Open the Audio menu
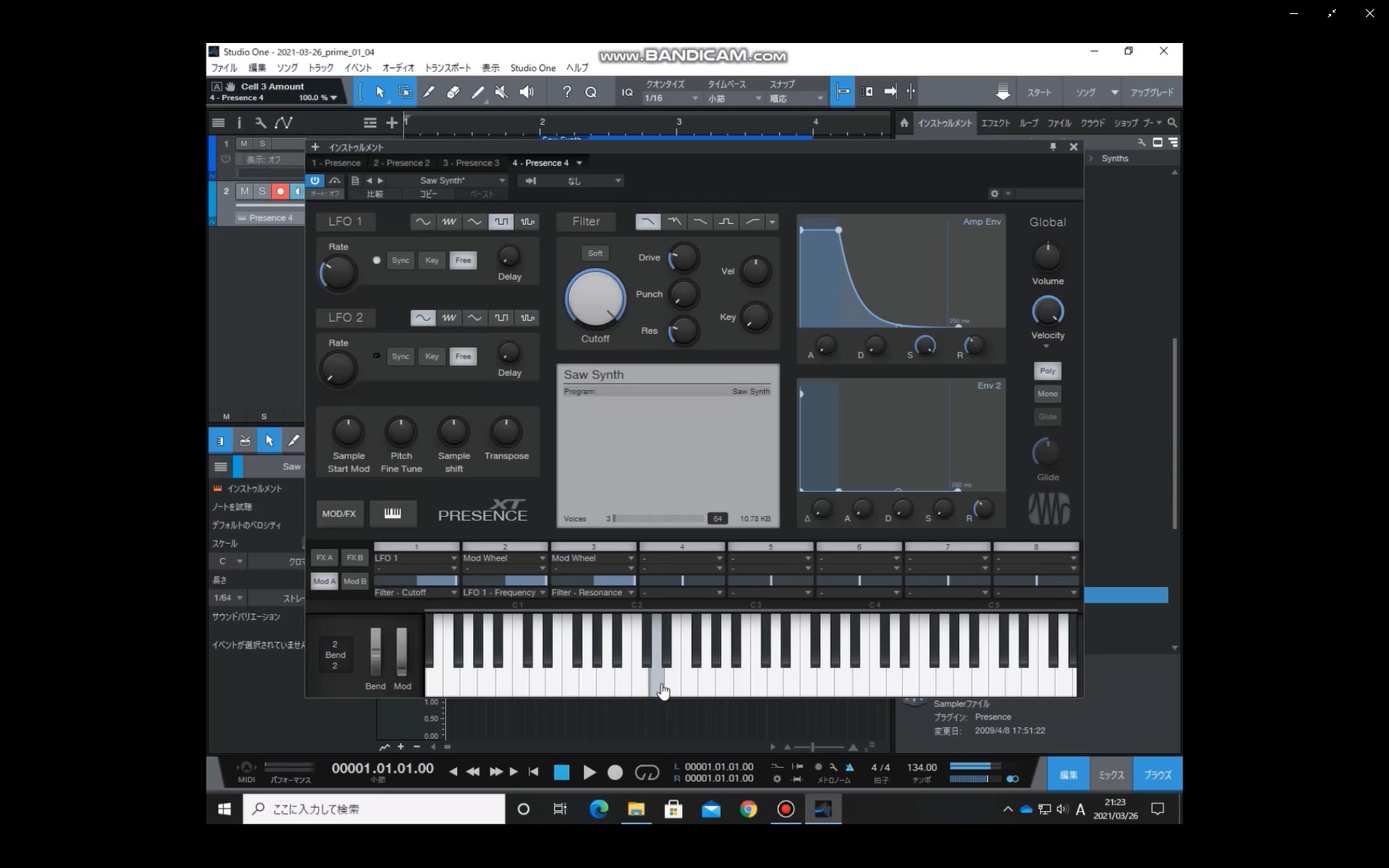This screenshot has width=1389, height=868. tap(399, 68)
